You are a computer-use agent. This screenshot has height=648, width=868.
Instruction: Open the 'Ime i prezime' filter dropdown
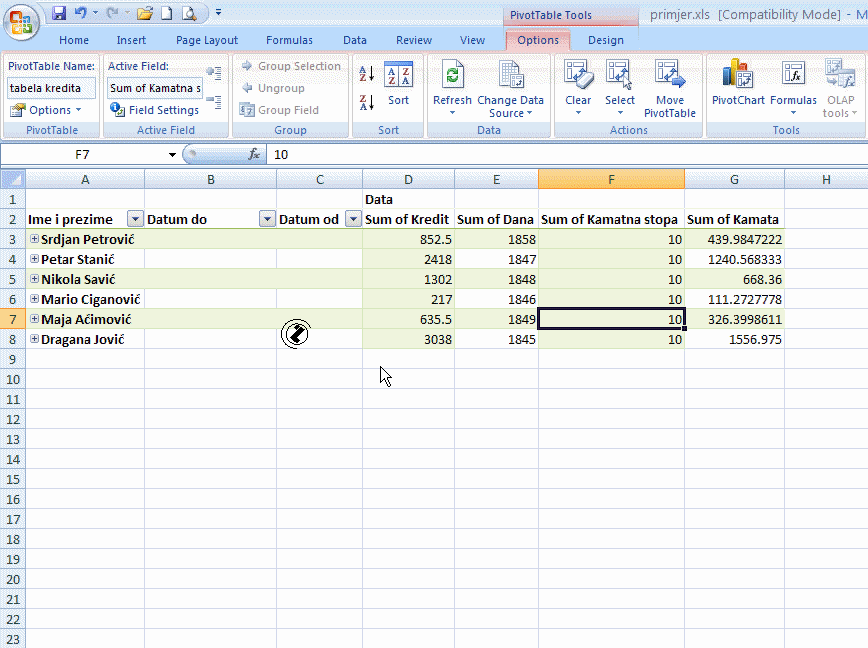click(135, 220)
